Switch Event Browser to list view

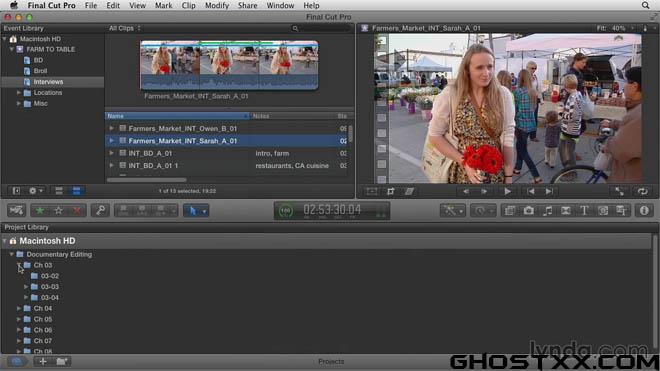[77, 191]
